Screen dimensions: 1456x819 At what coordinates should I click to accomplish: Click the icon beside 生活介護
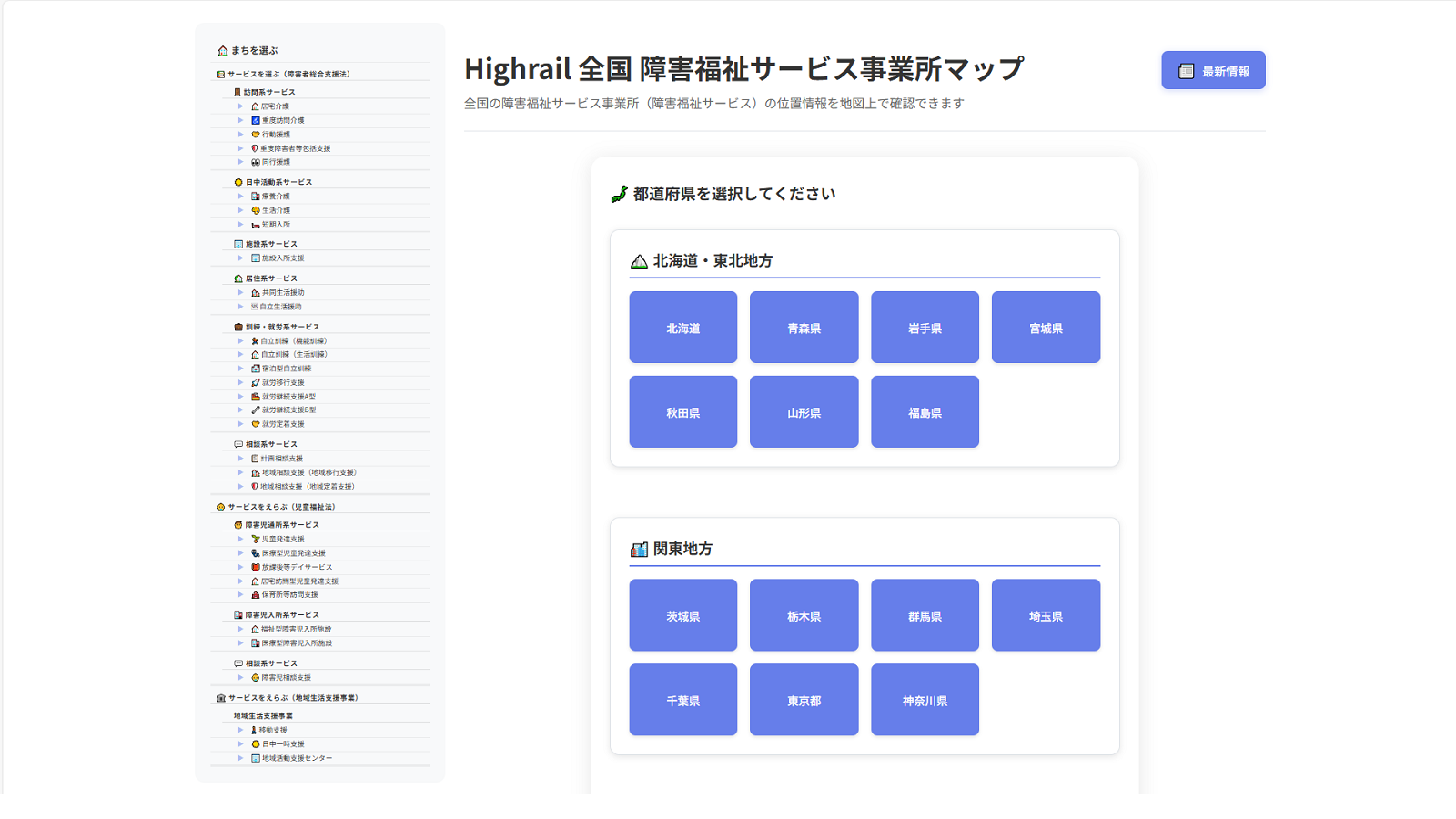(x=256, y=210)
